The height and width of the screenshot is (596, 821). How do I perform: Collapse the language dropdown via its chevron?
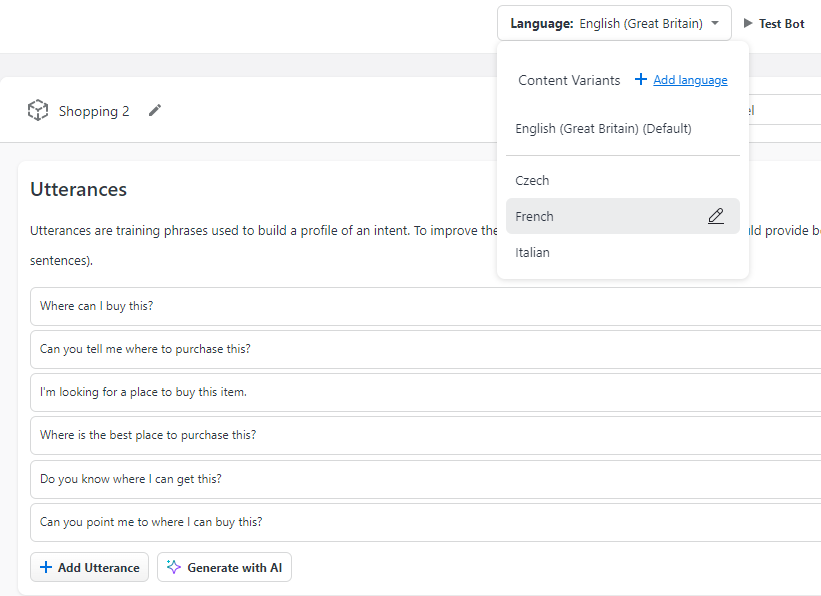tap(714, 22)
